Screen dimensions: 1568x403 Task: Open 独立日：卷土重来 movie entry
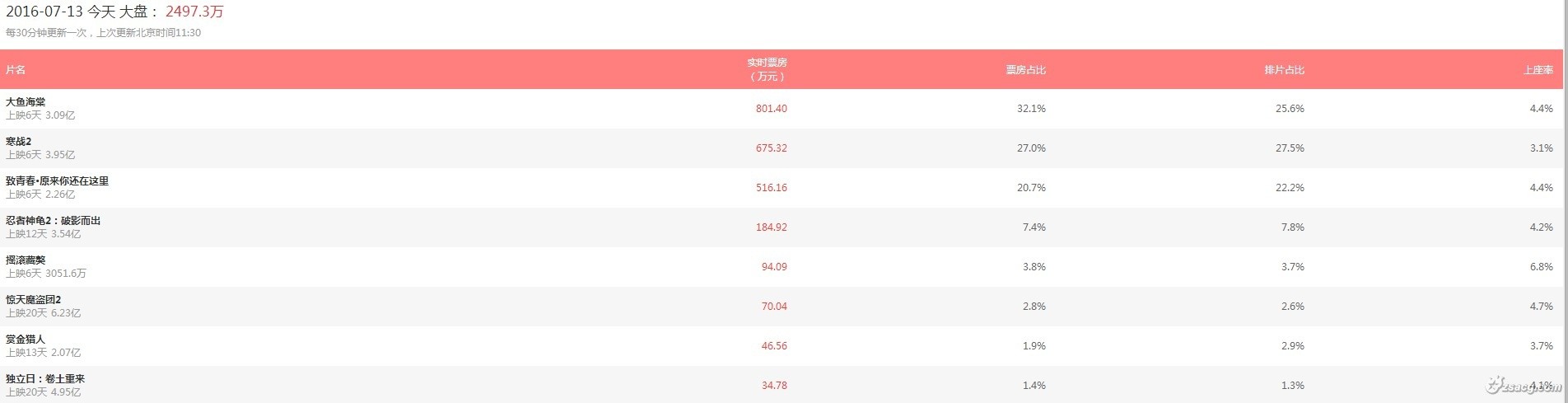(45, 379)
